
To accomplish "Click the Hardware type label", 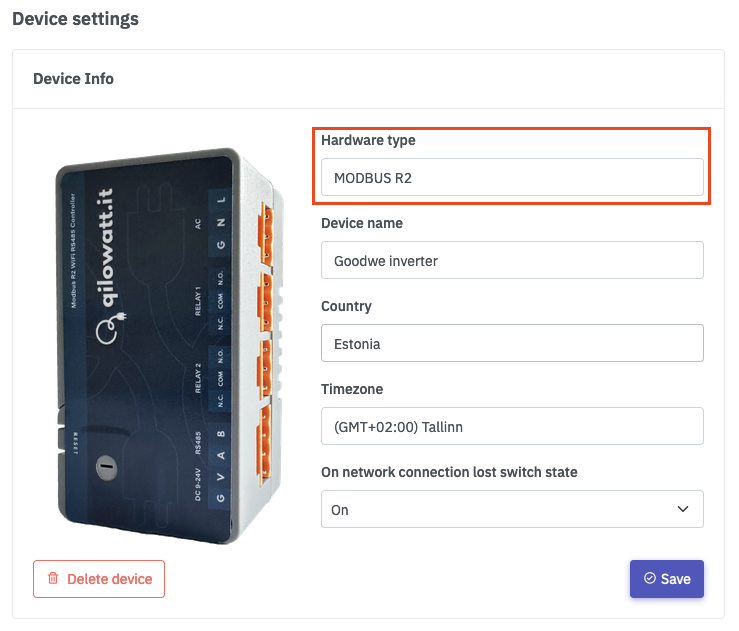I will pos(368,140).
